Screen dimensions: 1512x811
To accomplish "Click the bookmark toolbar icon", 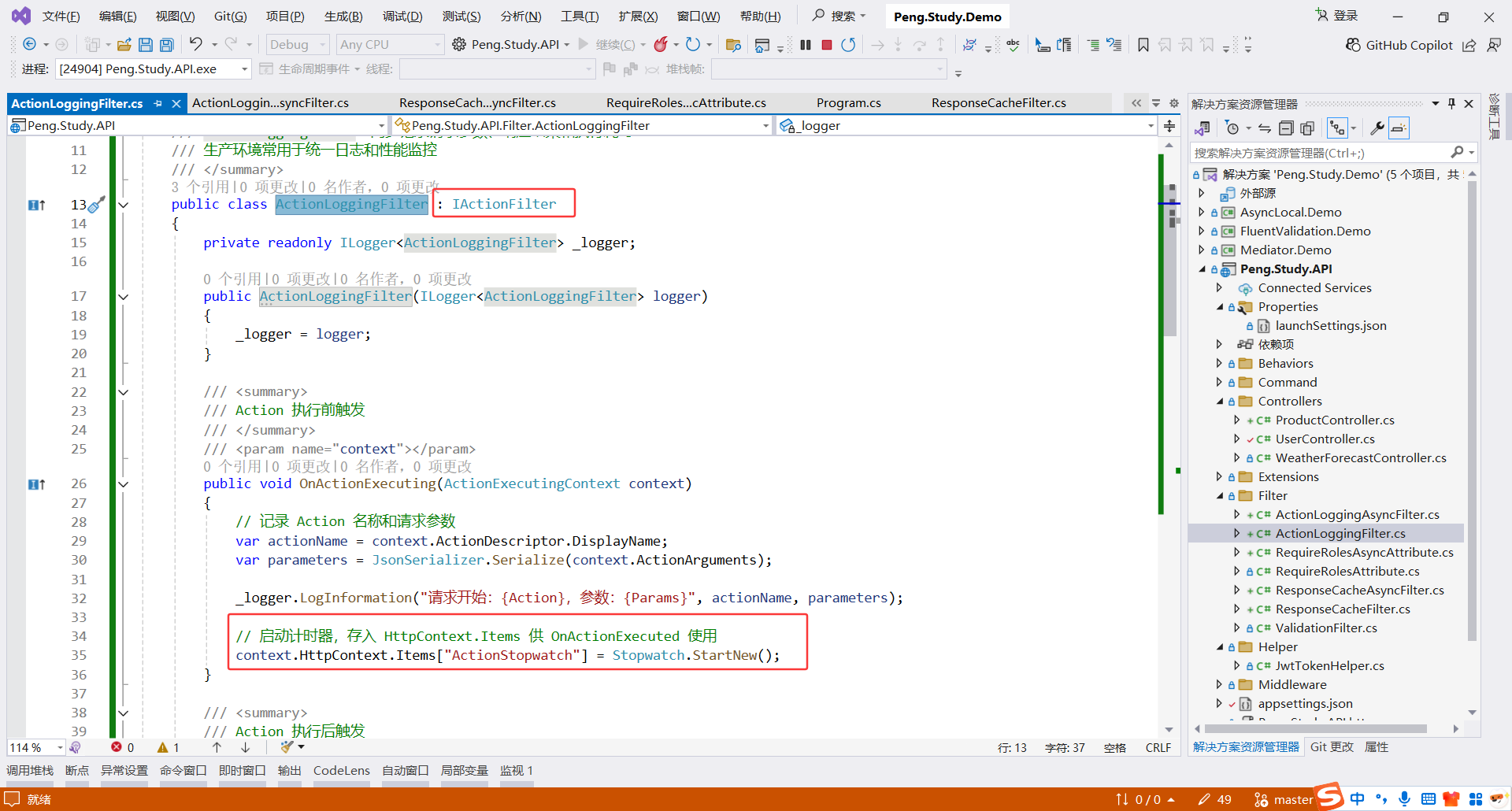I will (x=1143, y=45).
